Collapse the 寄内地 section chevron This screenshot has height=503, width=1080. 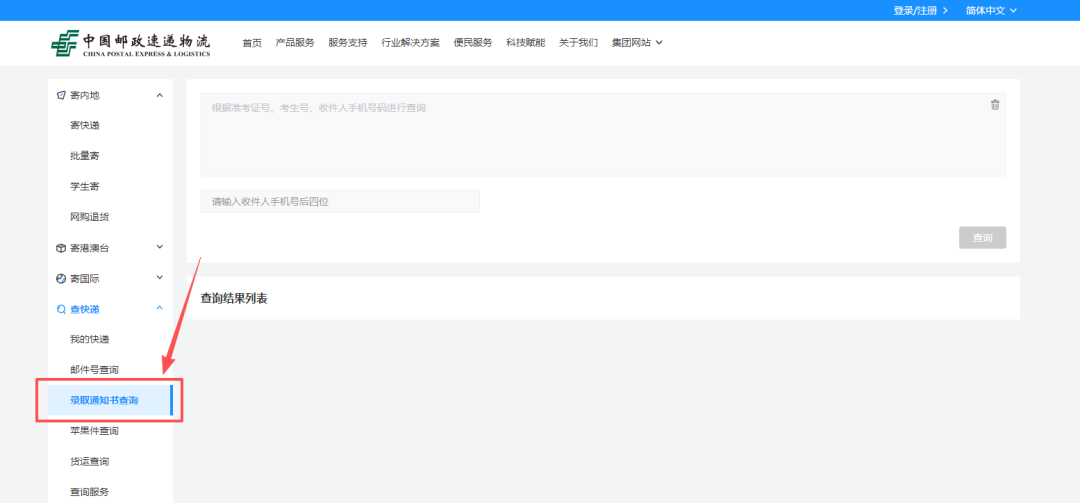(x=160, y=95)
